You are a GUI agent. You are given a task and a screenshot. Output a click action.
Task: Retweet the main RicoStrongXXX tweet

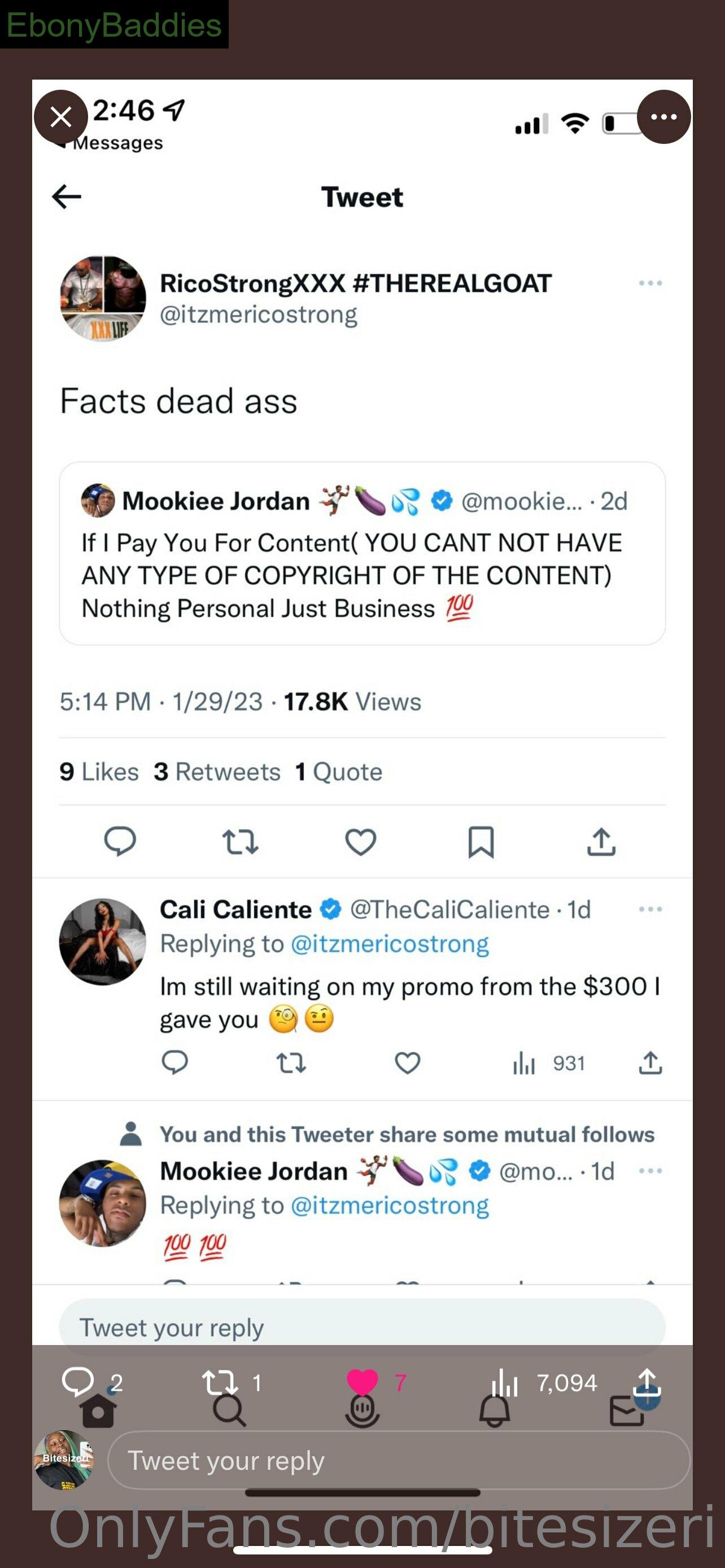point(240,842)
